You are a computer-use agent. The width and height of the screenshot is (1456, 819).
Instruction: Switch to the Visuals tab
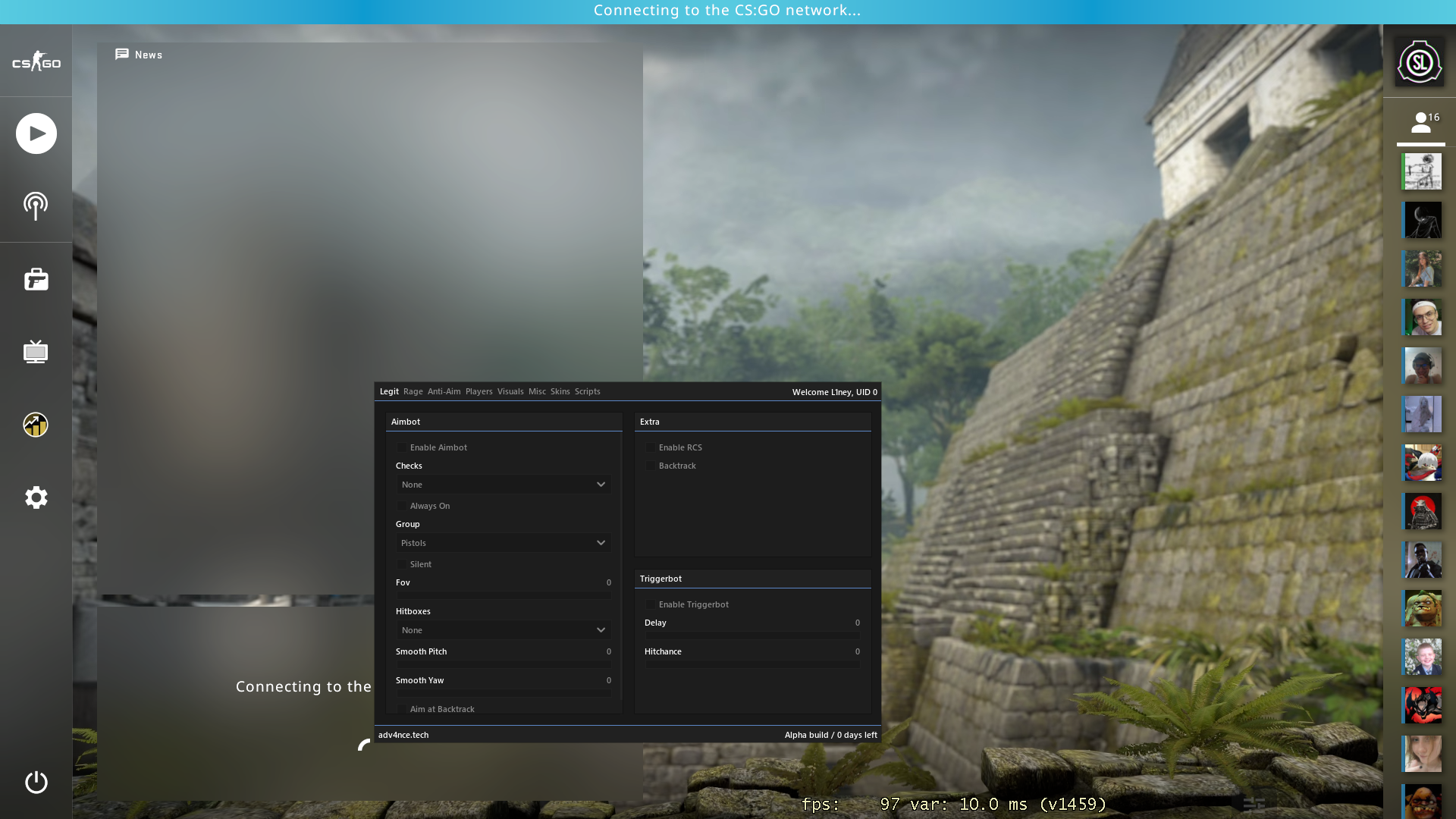[x=510, y=391]
